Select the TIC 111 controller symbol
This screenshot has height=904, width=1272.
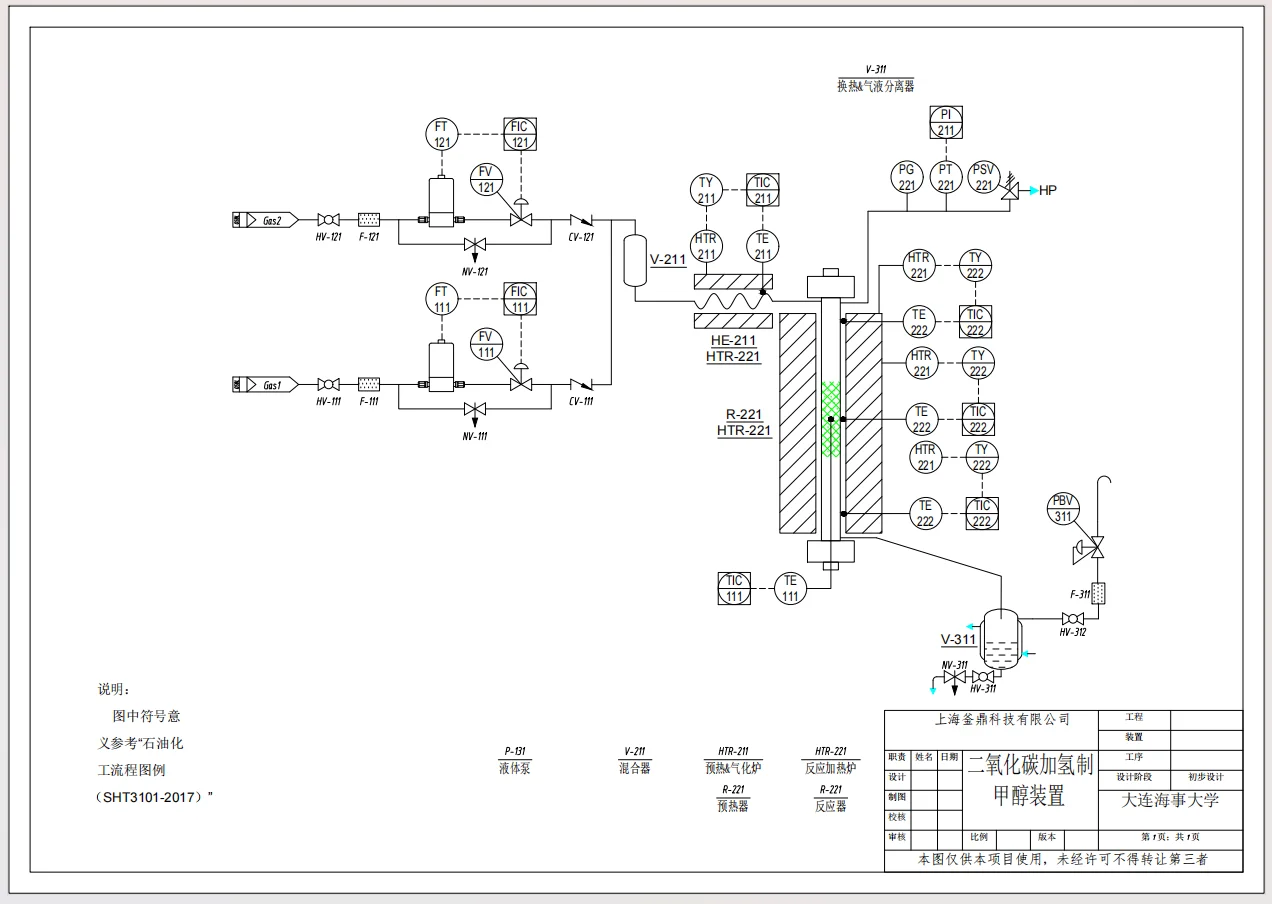pos(735,588)
